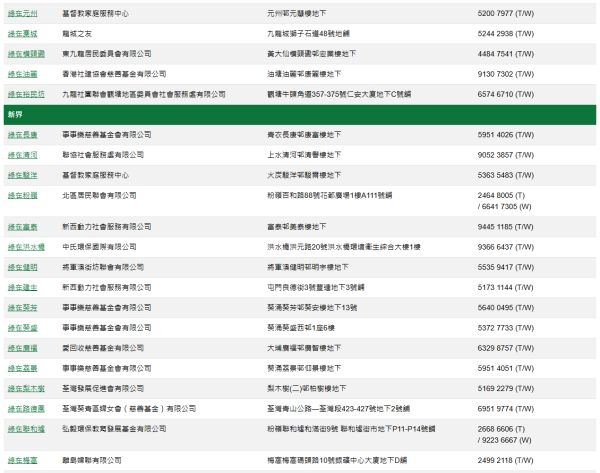
Task: Open the 綠在荔景 link
Action: point(23,369)
